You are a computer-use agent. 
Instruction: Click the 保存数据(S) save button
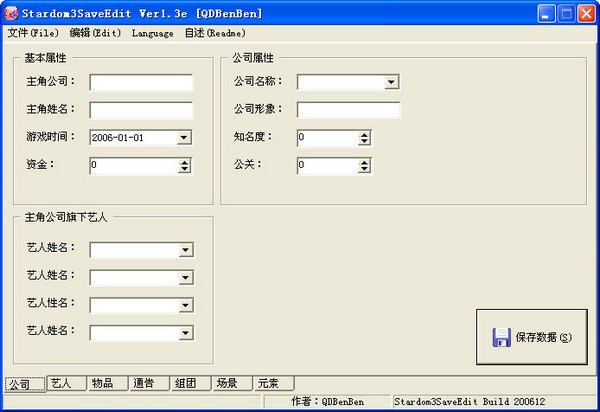(532, 337)
